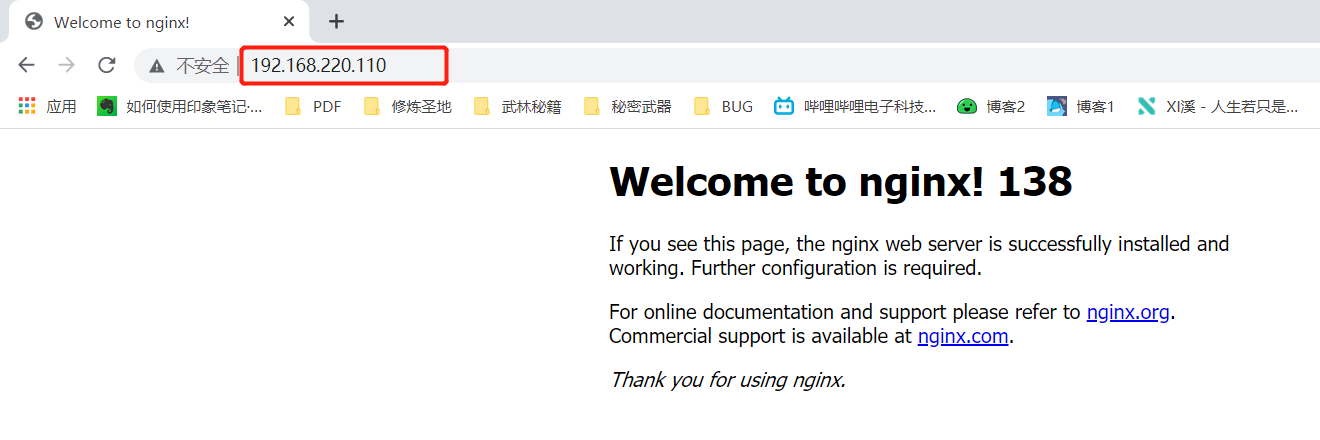The height and width of the screenshot is (440, 1320).
Task: Open the 博客1 bookmark
Action: click(x=1081, y=106)
